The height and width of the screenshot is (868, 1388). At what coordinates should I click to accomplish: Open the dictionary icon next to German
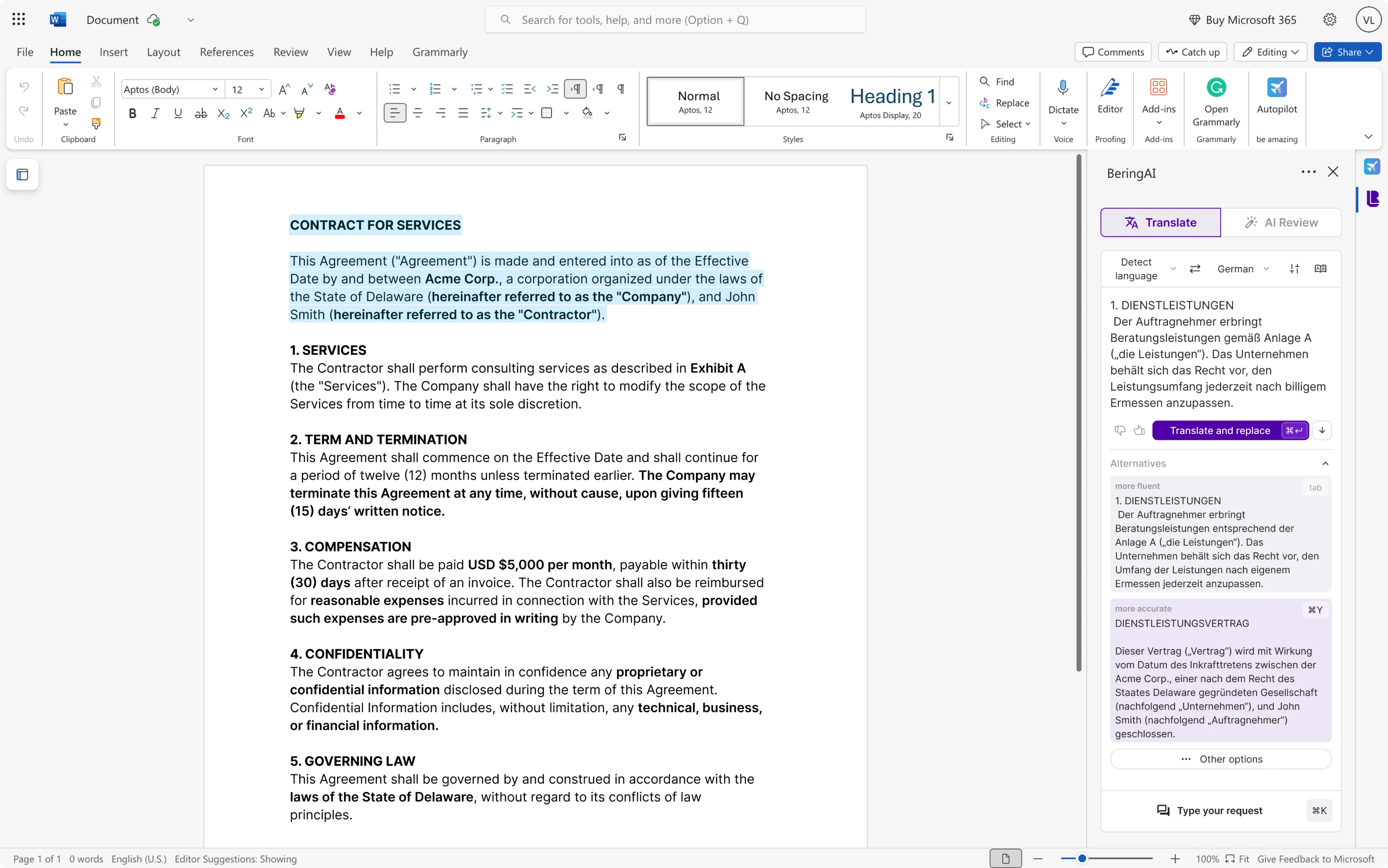[x=1320, y=268]
